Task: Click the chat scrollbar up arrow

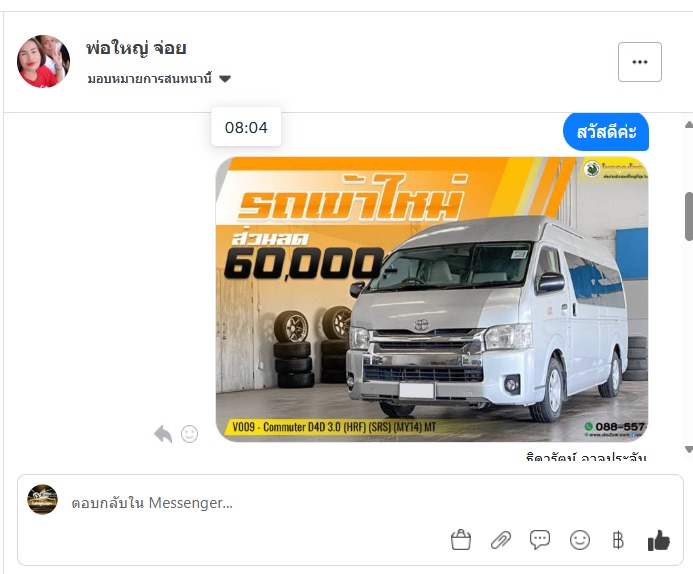Action: point(688,124)
